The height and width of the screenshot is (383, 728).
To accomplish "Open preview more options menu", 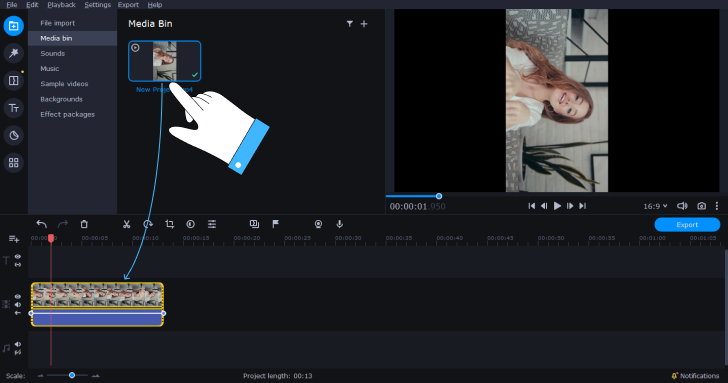I will 717,206.
